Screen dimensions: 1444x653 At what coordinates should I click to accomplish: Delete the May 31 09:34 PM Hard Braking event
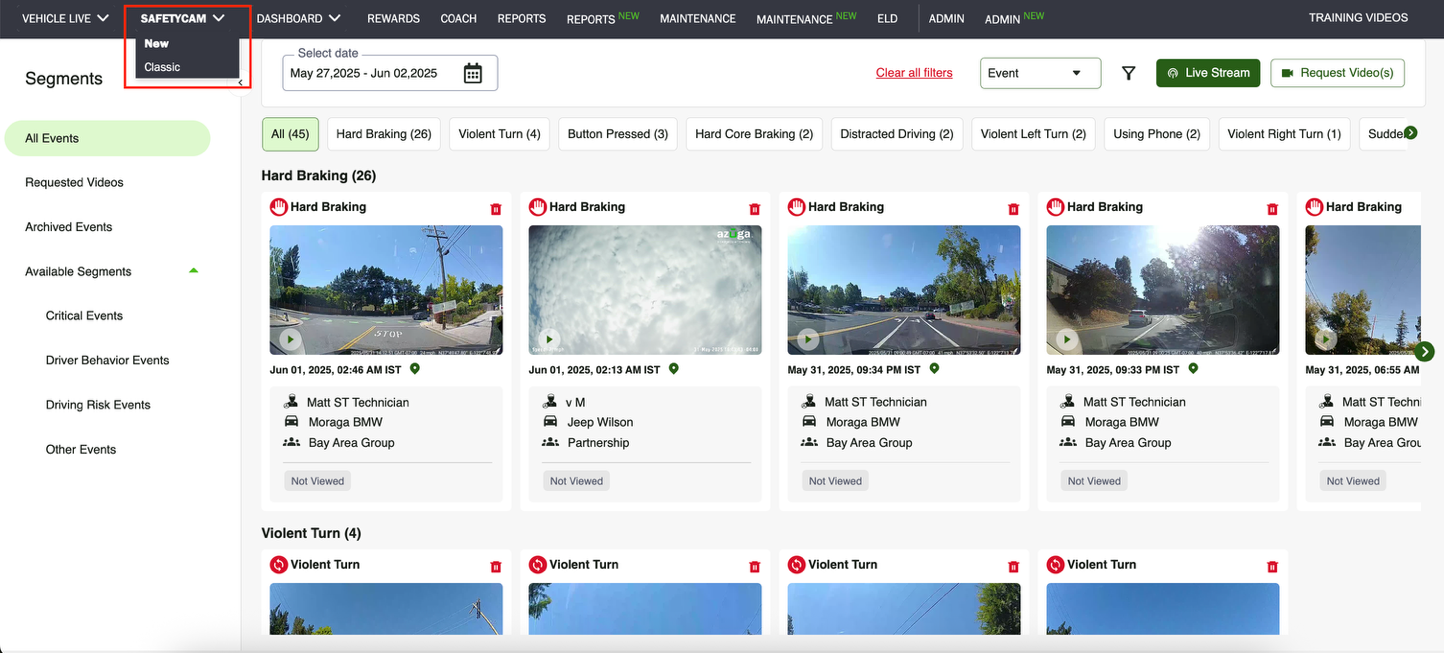click(1013, 209)
